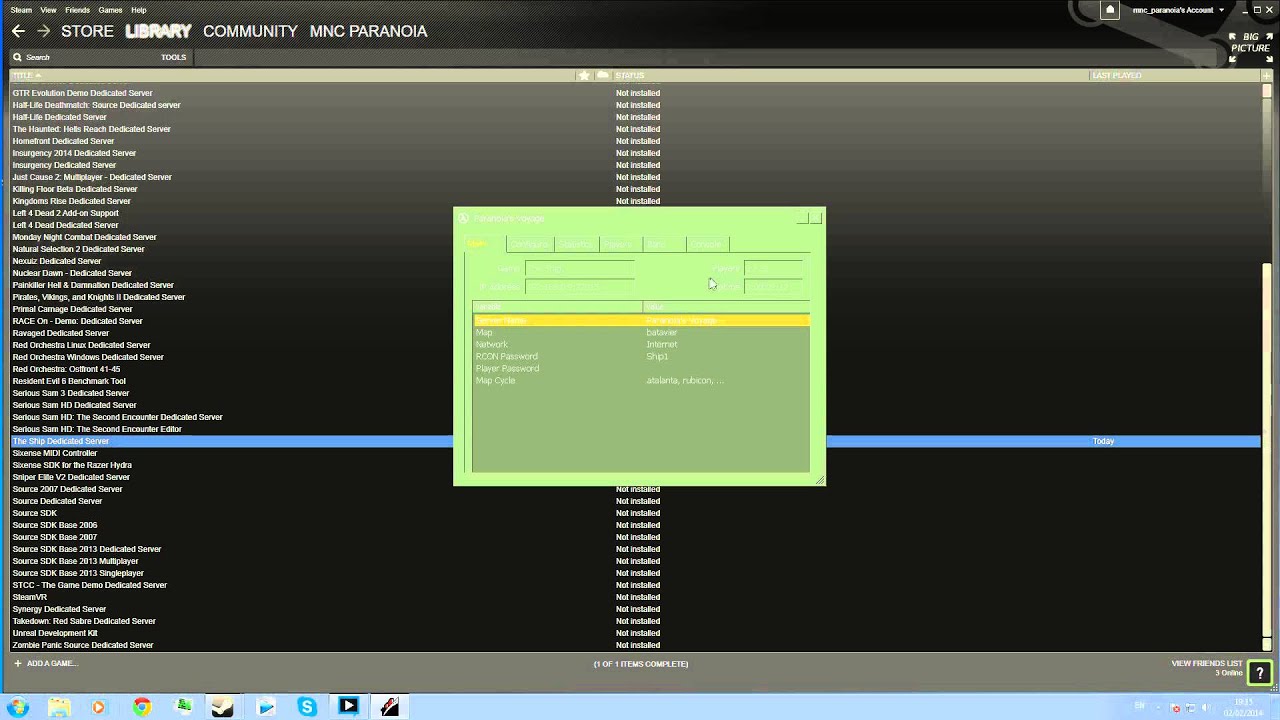Go back with the left arrow button
Image resolution: width=1280 pixels, height=720 pixels.
(18, 31)
